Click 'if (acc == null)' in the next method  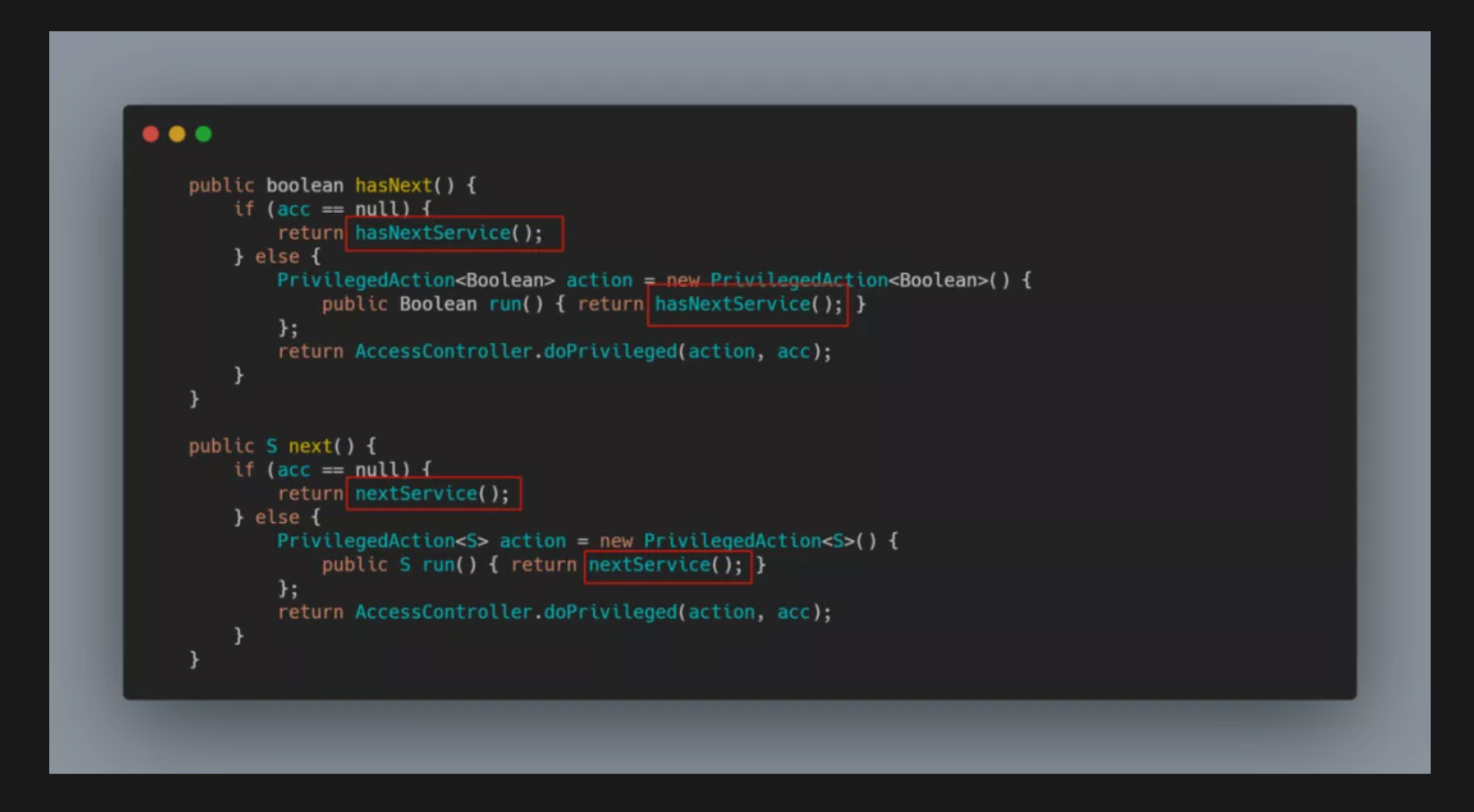tap(321, 470)
